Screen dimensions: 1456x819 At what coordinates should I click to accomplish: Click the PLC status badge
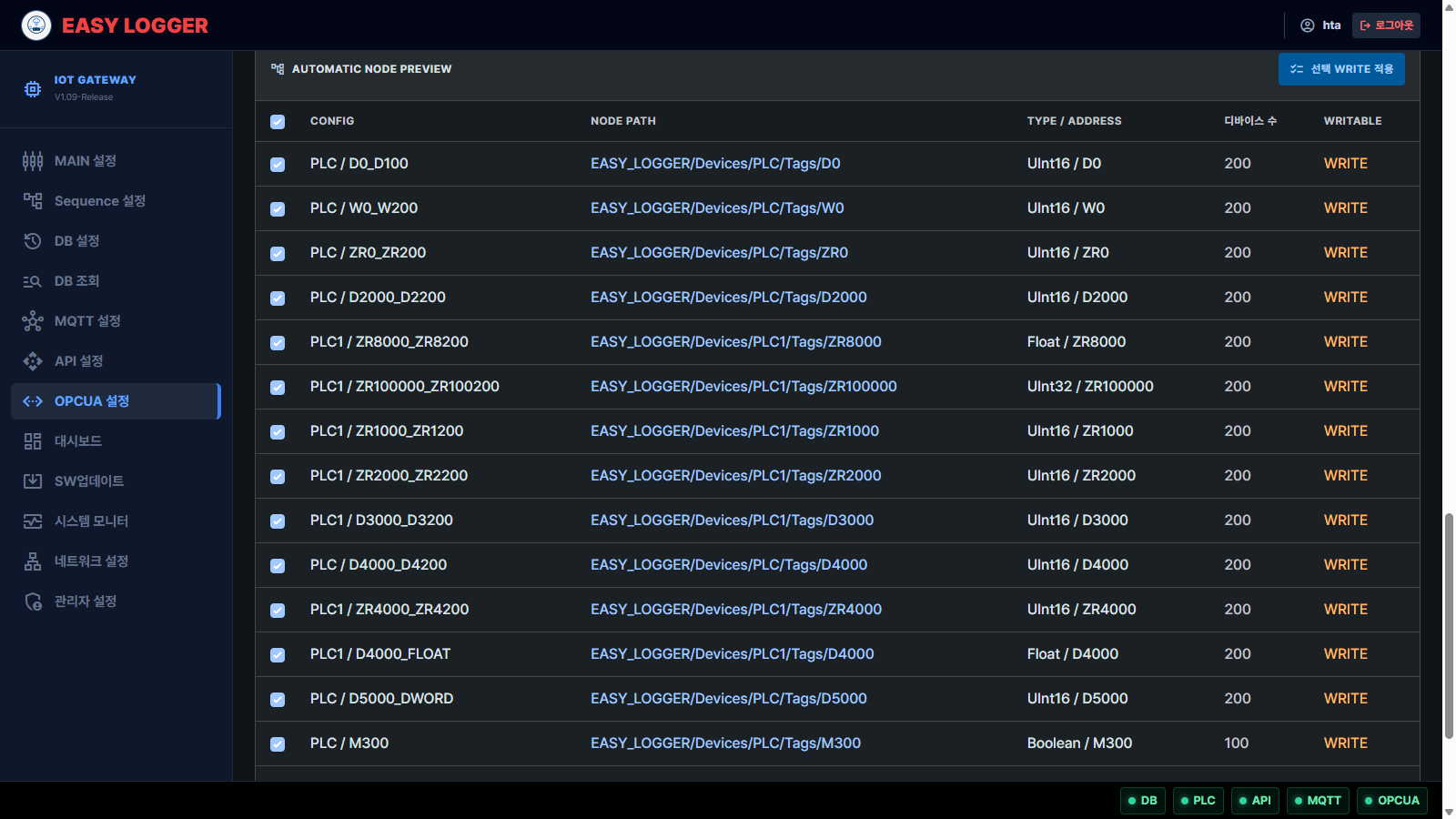coord(1198,801)
